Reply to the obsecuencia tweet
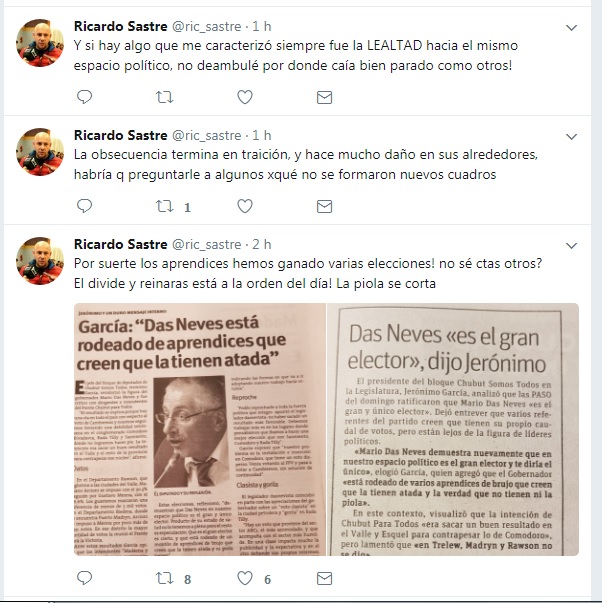 (84, 206)
